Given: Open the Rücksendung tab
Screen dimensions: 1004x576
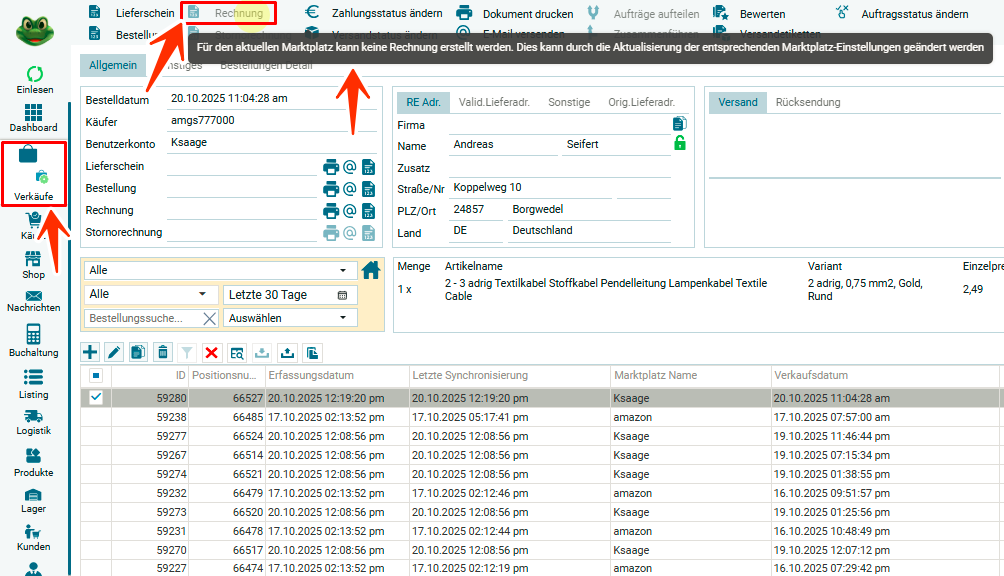Looking at the screenshot, I should (x=807, y=102).
